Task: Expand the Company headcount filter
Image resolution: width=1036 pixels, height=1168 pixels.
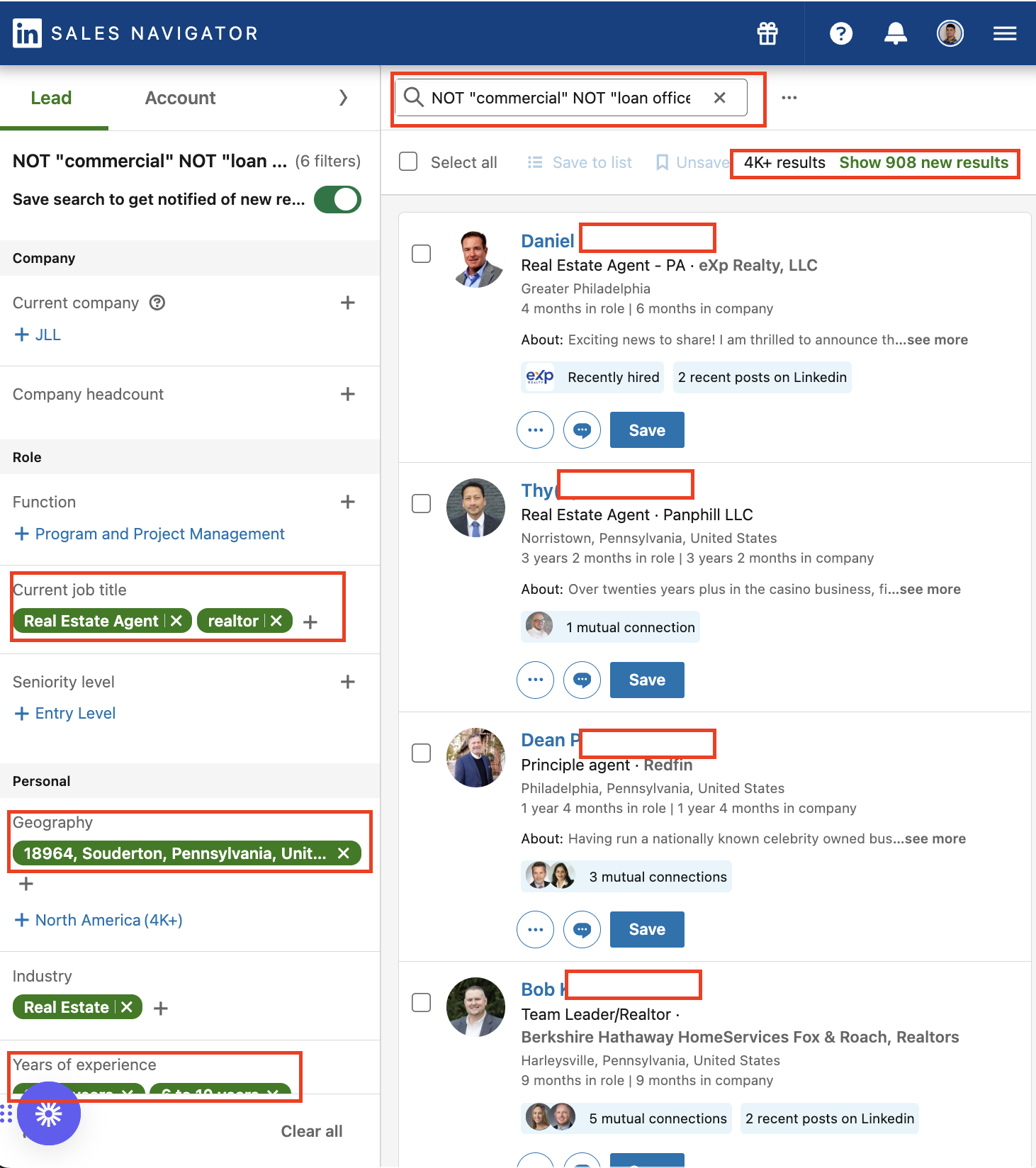Action: 348,394
